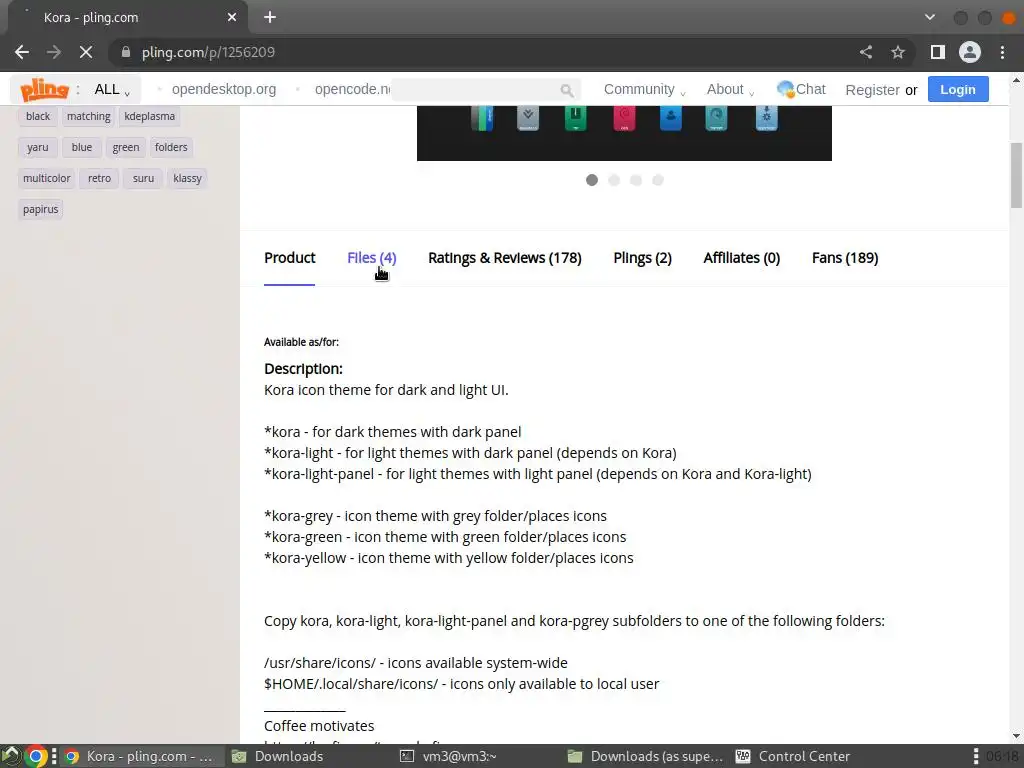Click the 'Coffee motivates' text

pyautogui.click(x=319, y=726)
